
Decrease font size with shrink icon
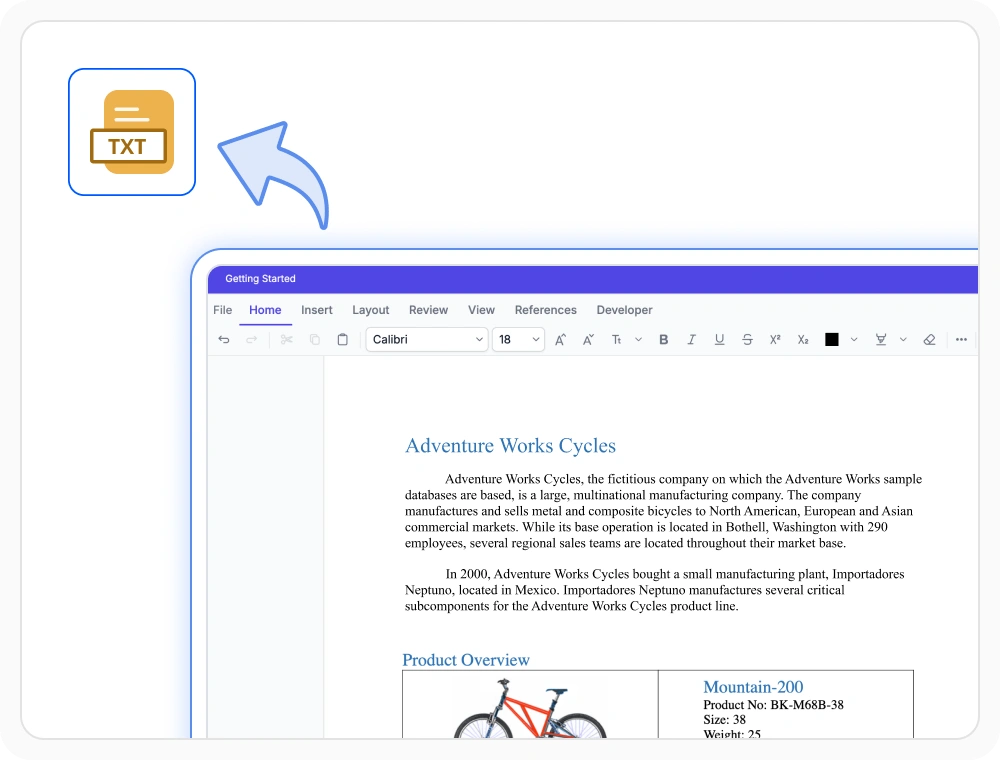coord(589,339)
